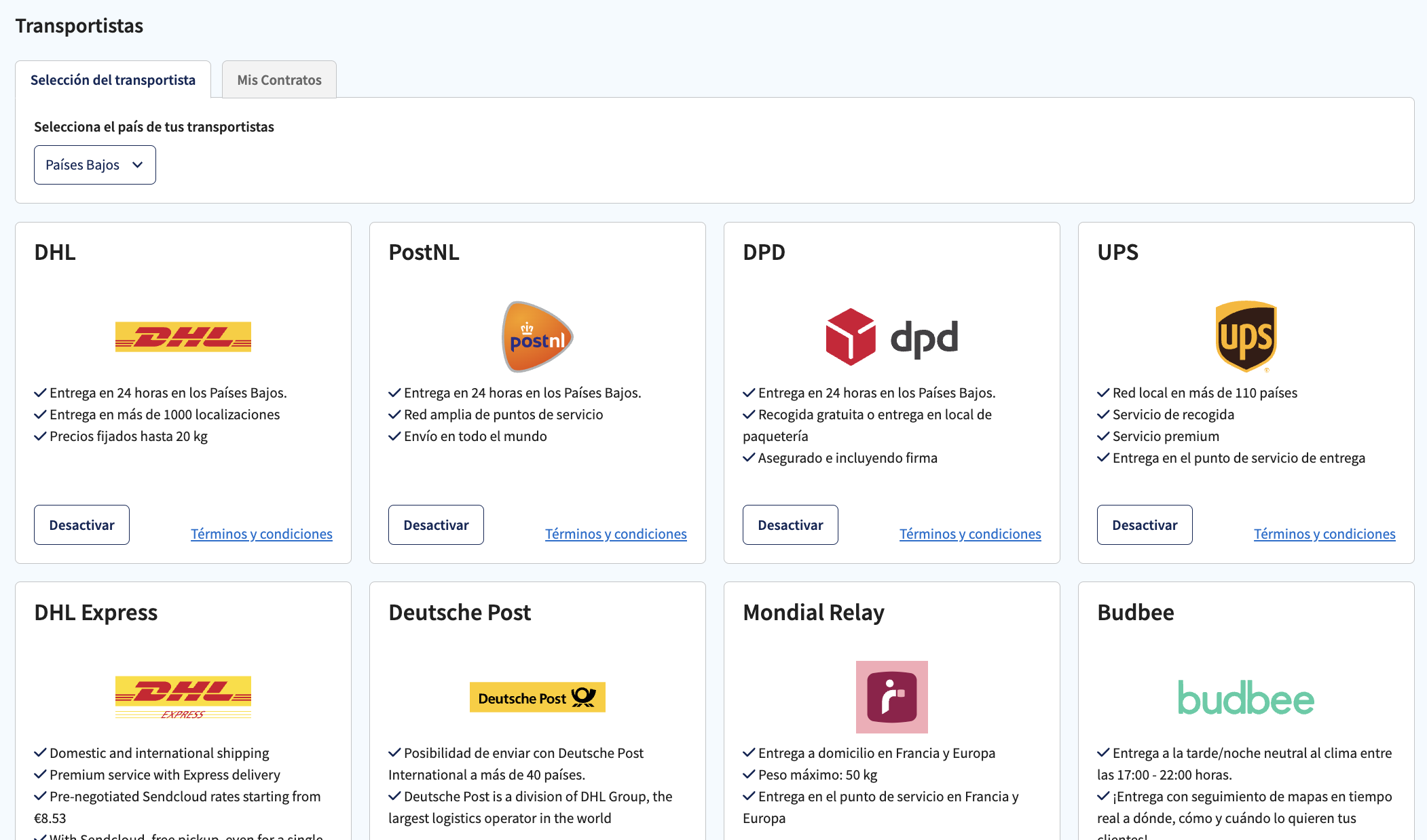Open the Países Bajos country dropdown
Viewport: 1427px width, 840px height.
tap(95, 165)
